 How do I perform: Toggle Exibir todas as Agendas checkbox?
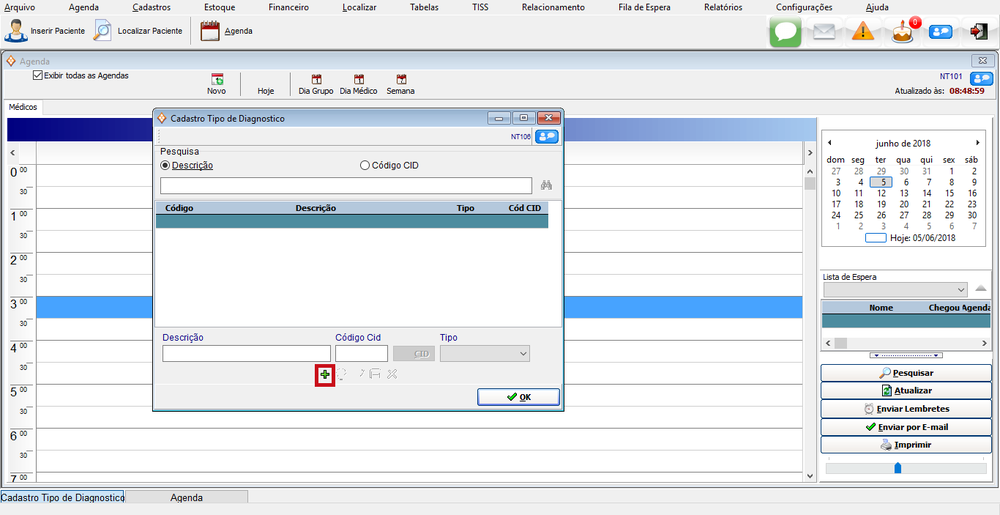pos(38,75)
